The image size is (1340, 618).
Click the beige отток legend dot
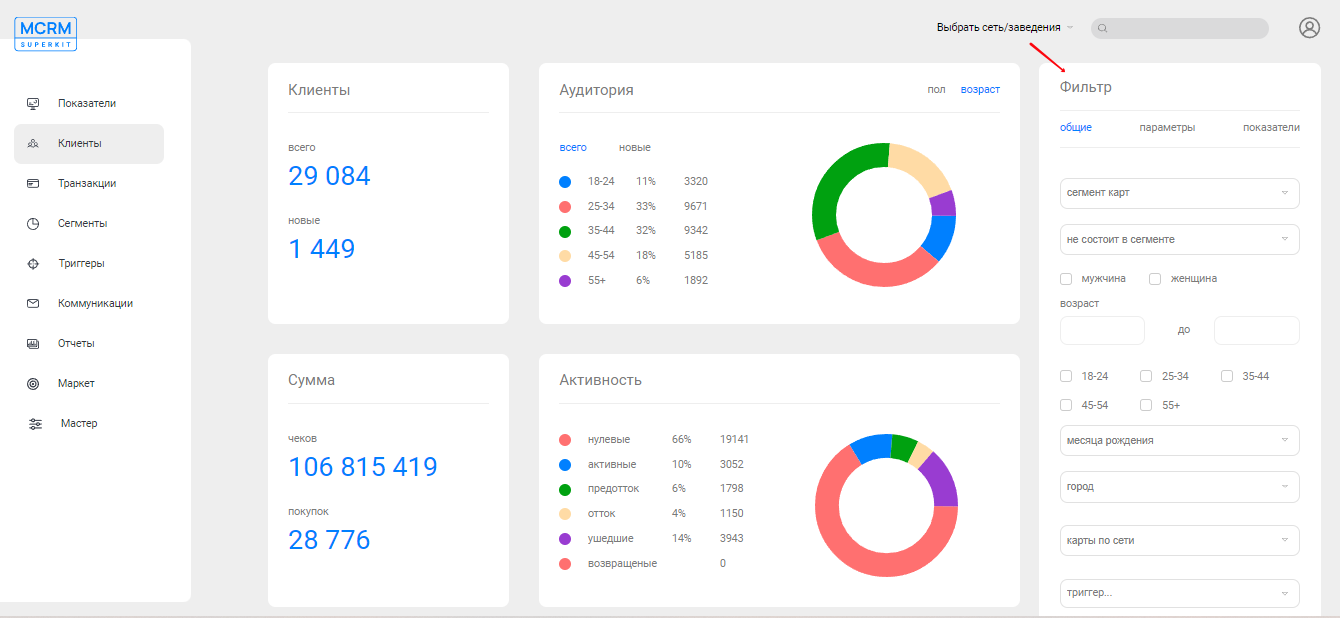click(x=565, y=513)
